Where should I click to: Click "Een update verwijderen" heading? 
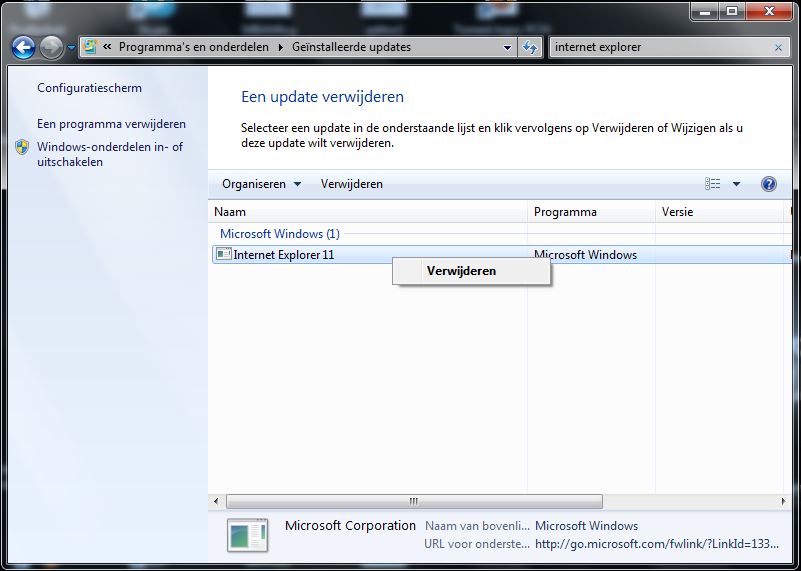coord(322,97)
